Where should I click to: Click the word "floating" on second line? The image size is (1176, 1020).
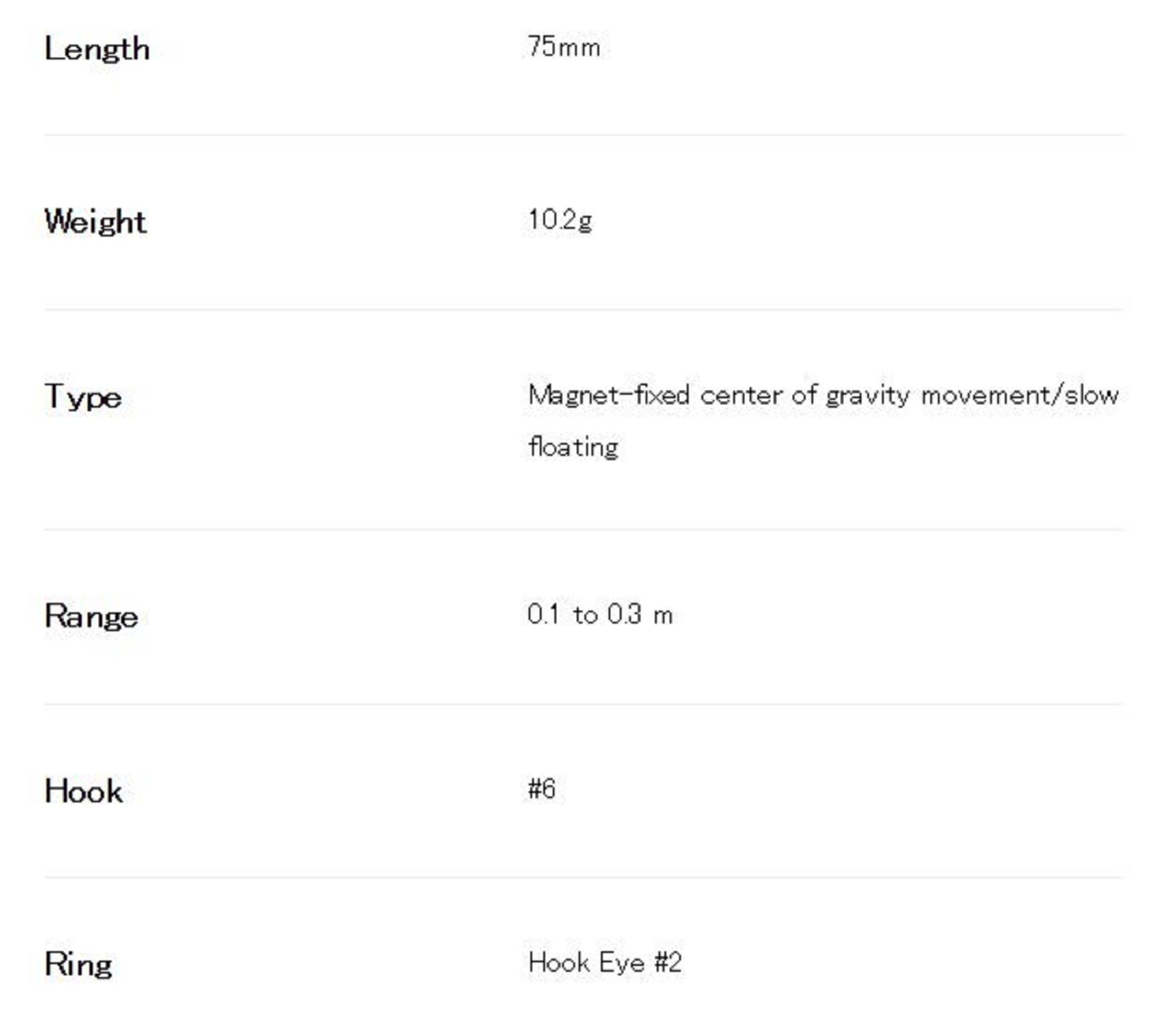coord(573,447)
